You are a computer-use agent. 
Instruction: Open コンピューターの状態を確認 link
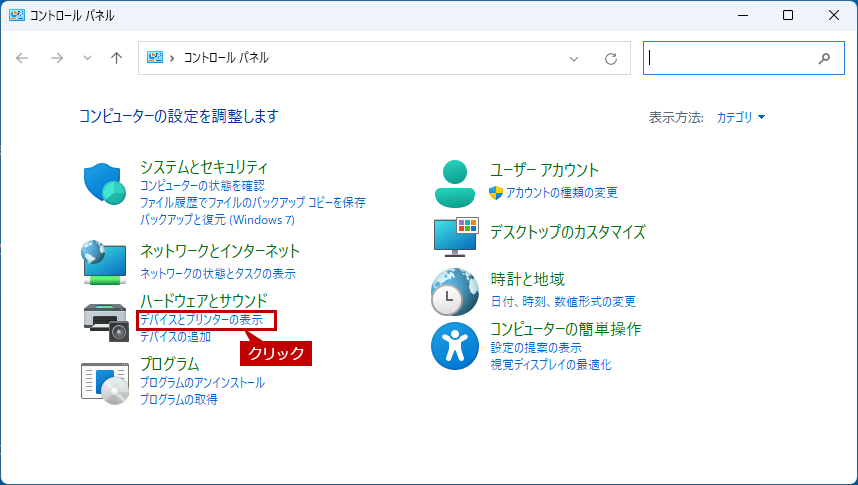point(202,186)
